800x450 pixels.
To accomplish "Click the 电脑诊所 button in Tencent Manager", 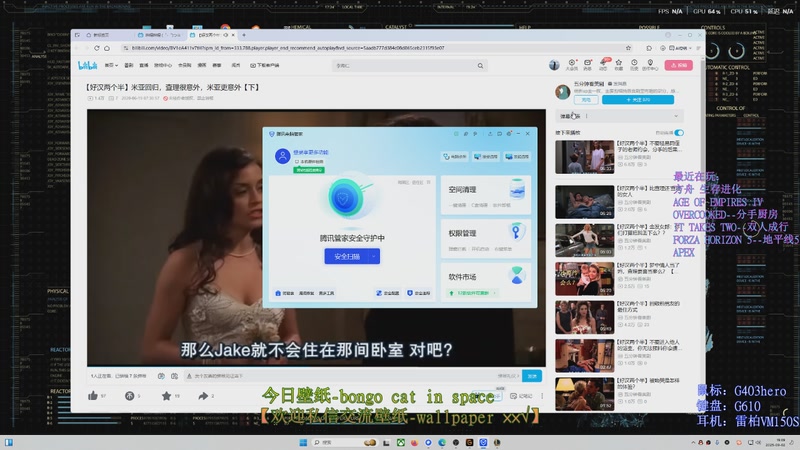I will (455, 157).
